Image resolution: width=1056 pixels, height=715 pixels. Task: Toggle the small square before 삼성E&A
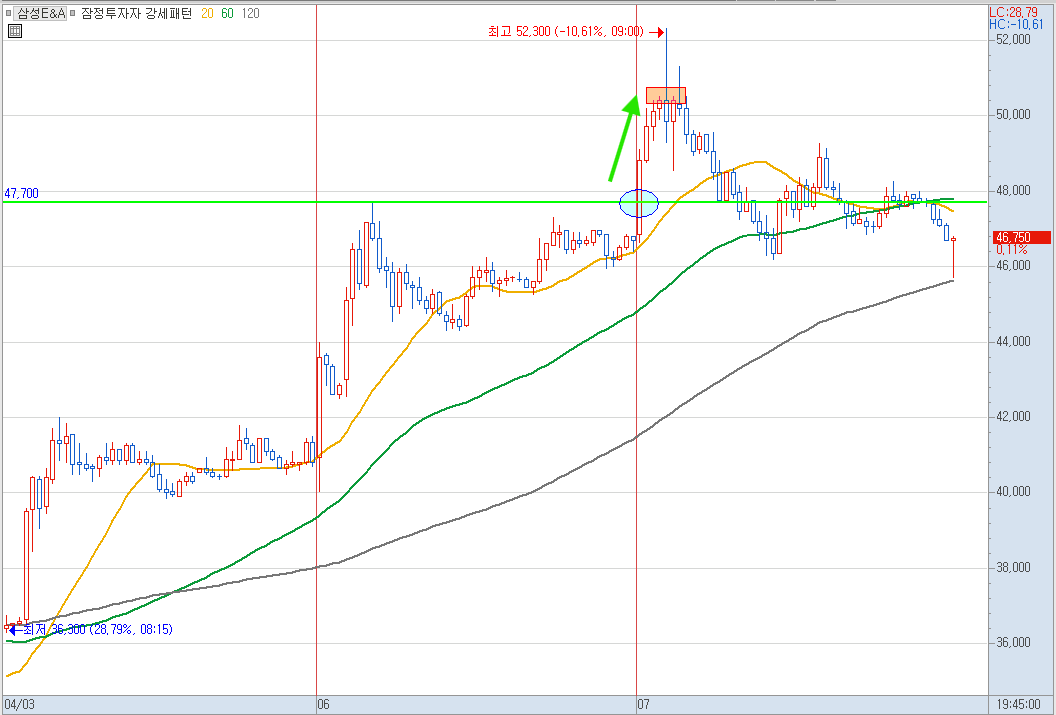tap(8, 13)
